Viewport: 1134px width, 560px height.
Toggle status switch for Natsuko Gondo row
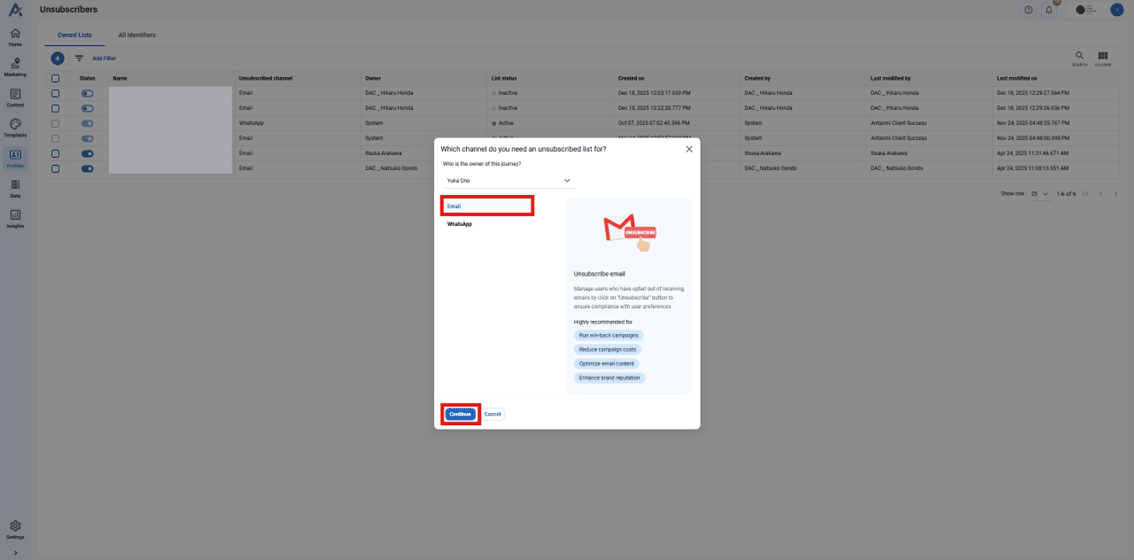pos(88,169)
